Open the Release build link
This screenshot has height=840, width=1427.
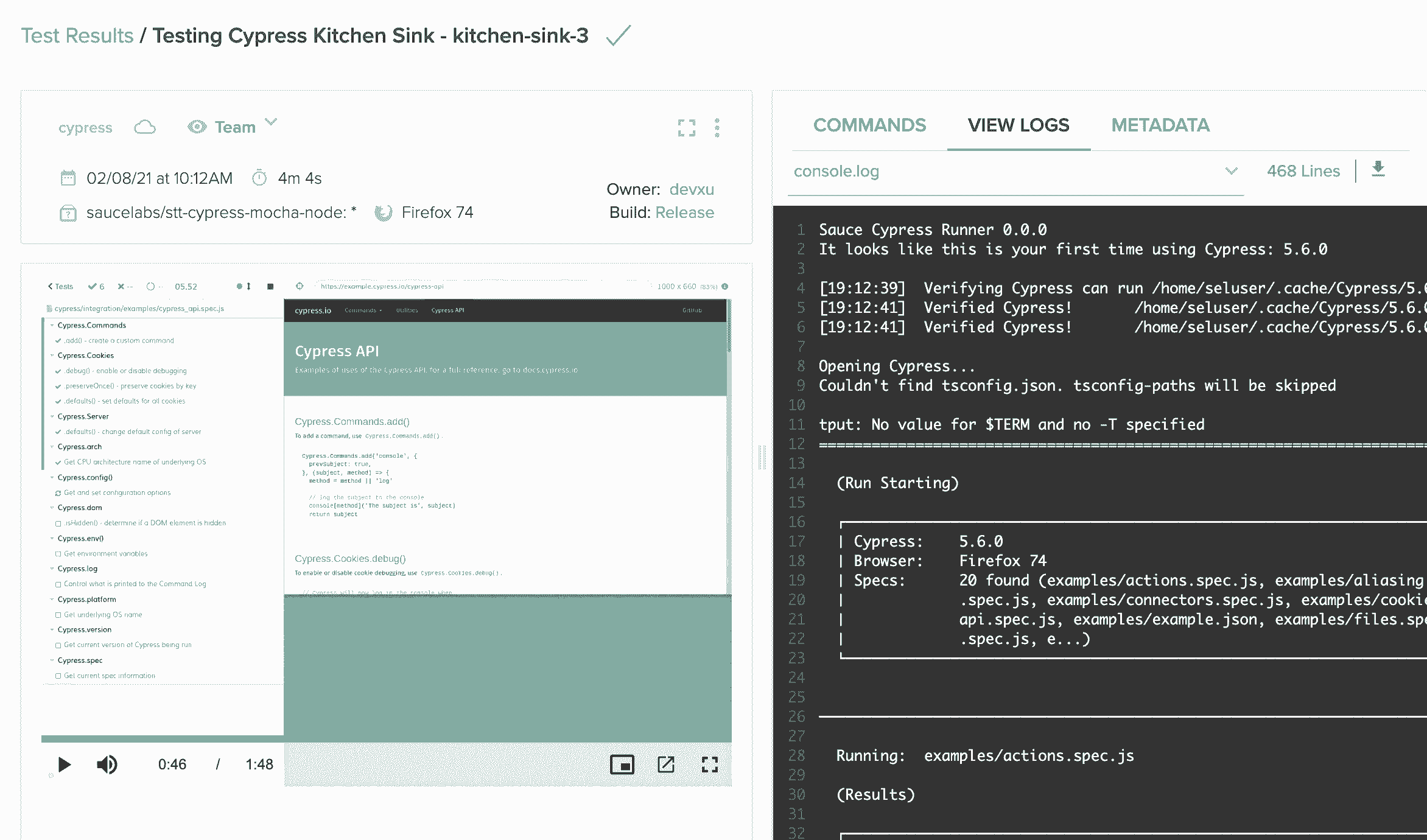click(x=684, y=212)
